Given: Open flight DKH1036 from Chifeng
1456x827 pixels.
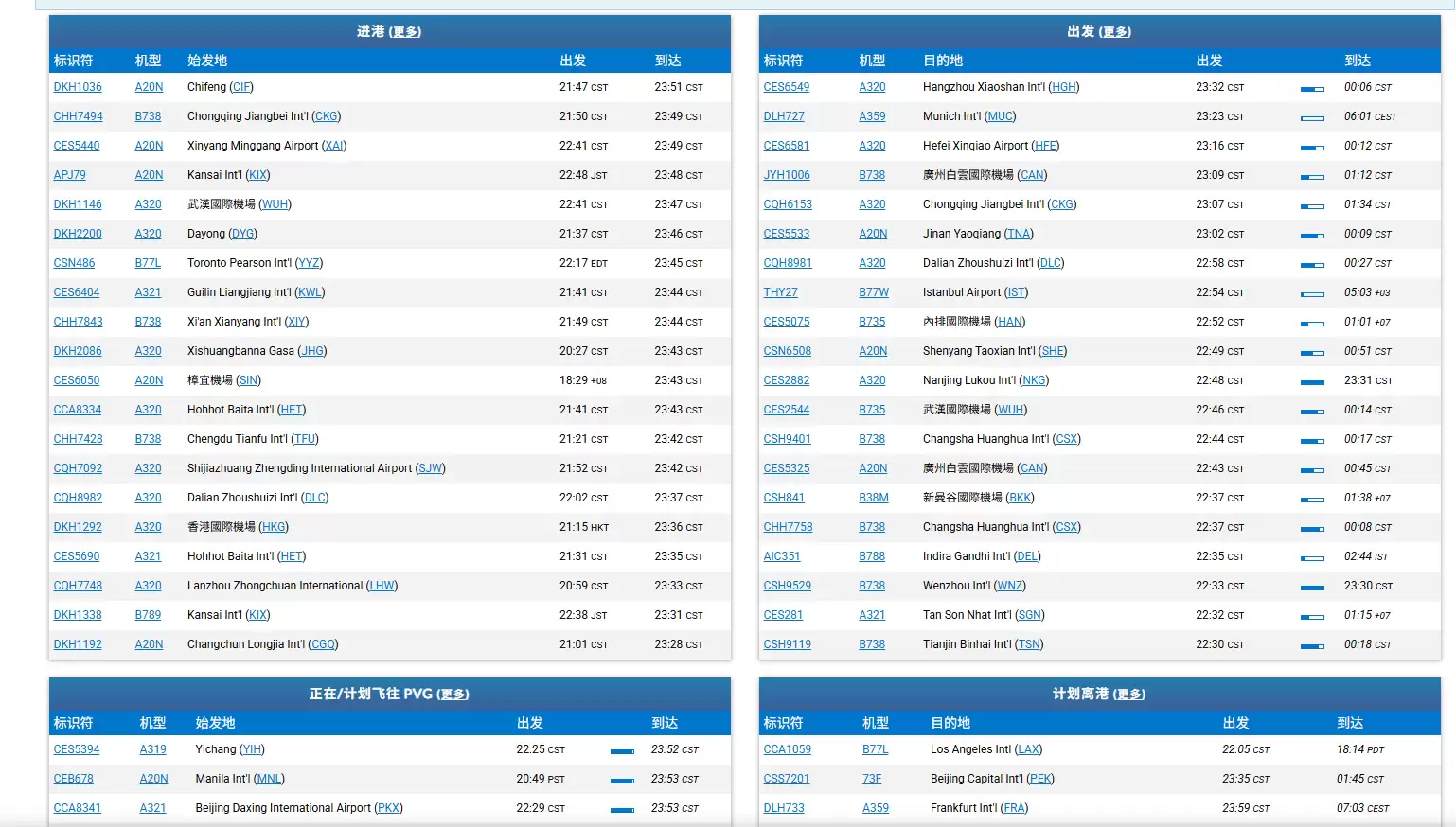Looking at the screenshot, I should (x=78, y=87).
